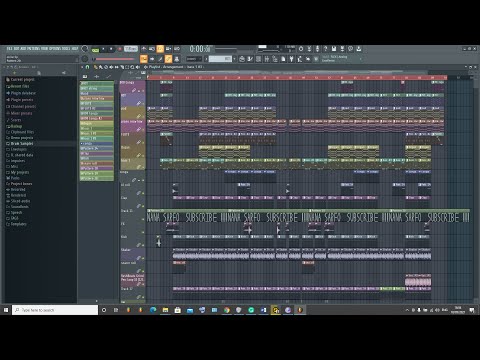Image resolution: width=480 pixels, height=360 pixels.
Task: Expand the My projects folder in browser
Action: point(20,172)
